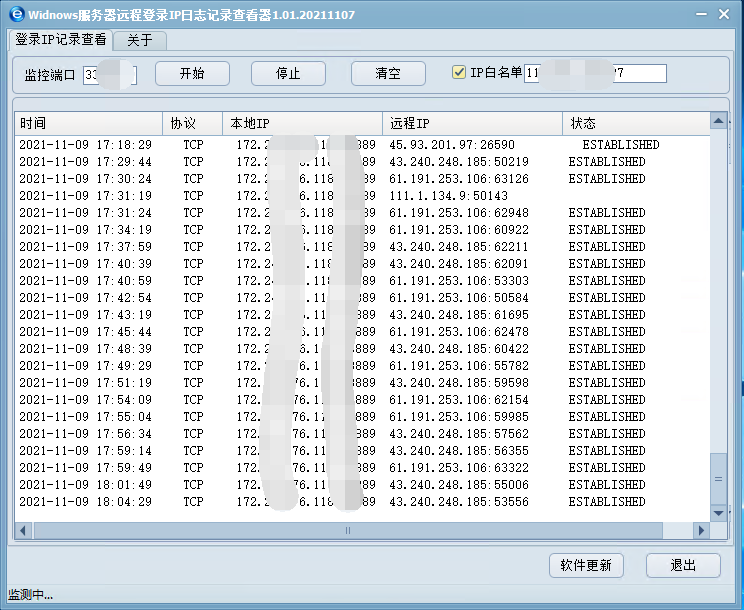Select remote IP 61.191.253.106:63126

[x=459, y=179]
